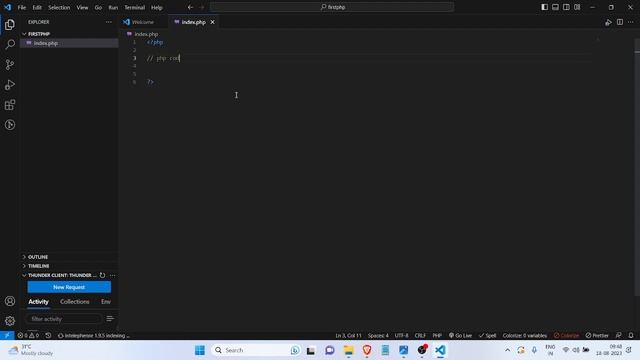Open the Source Control view
This screenshot has width=640, height=360.
pyautogui.click(x=10, y=64)
